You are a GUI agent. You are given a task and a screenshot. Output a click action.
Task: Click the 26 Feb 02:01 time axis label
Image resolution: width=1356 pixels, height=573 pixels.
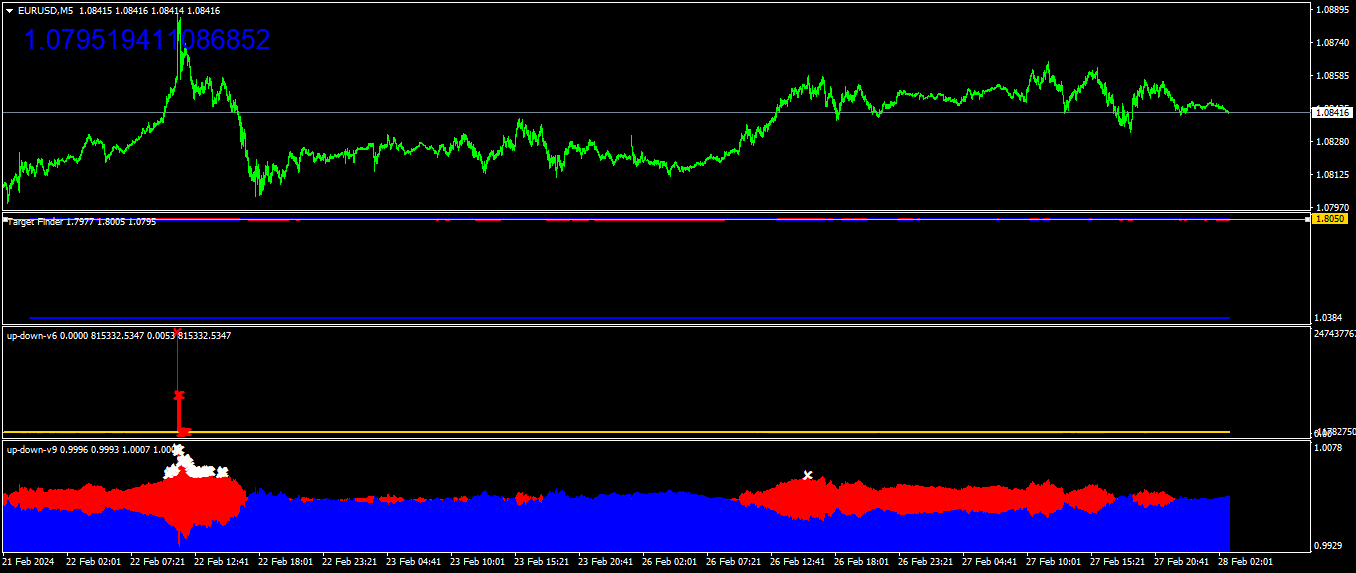669,562
